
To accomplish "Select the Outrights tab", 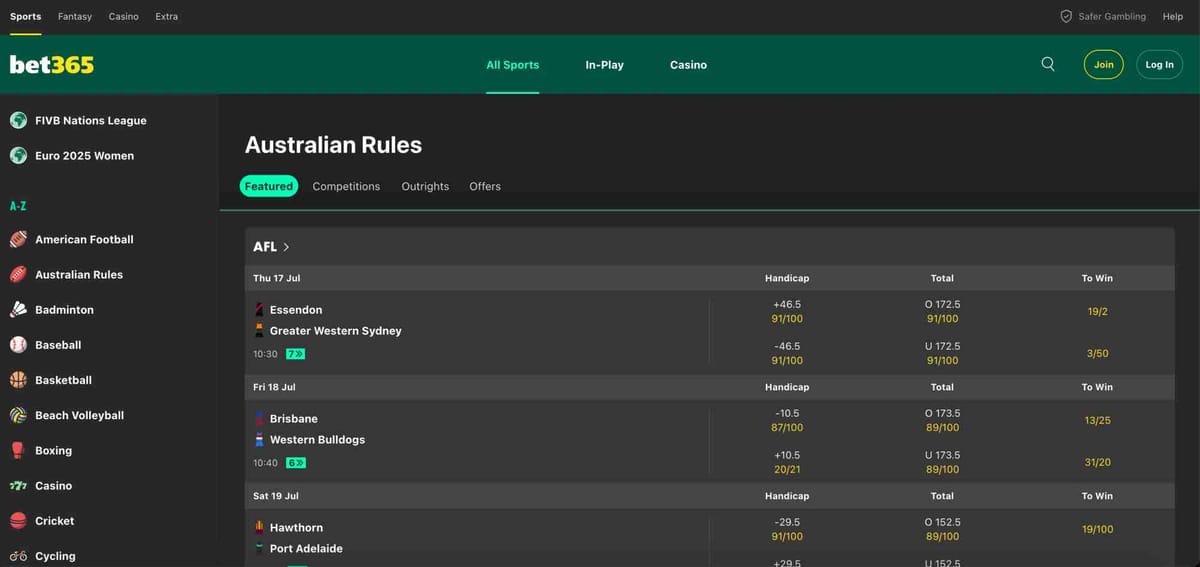I will [425, 186].
